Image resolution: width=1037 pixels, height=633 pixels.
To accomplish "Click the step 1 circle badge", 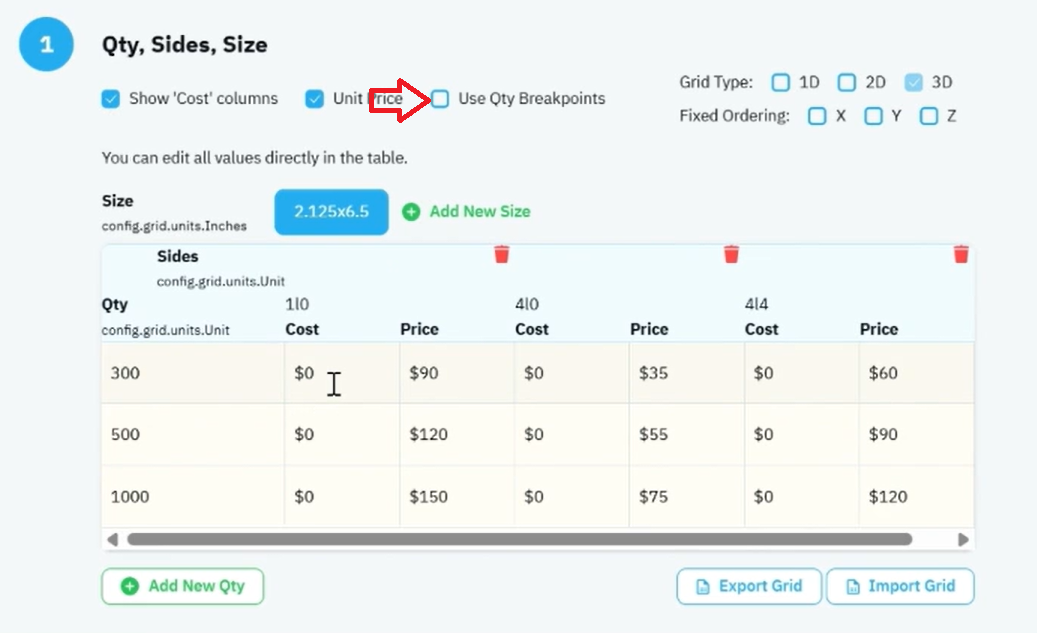I will [x=46, y=44].
